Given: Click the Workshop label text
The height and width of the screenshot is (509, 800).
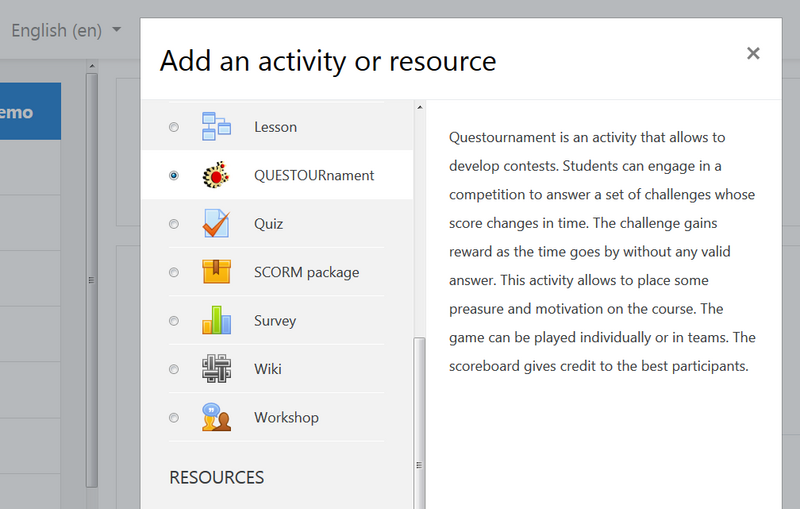Looking at the screenshot, I should 286,417.
